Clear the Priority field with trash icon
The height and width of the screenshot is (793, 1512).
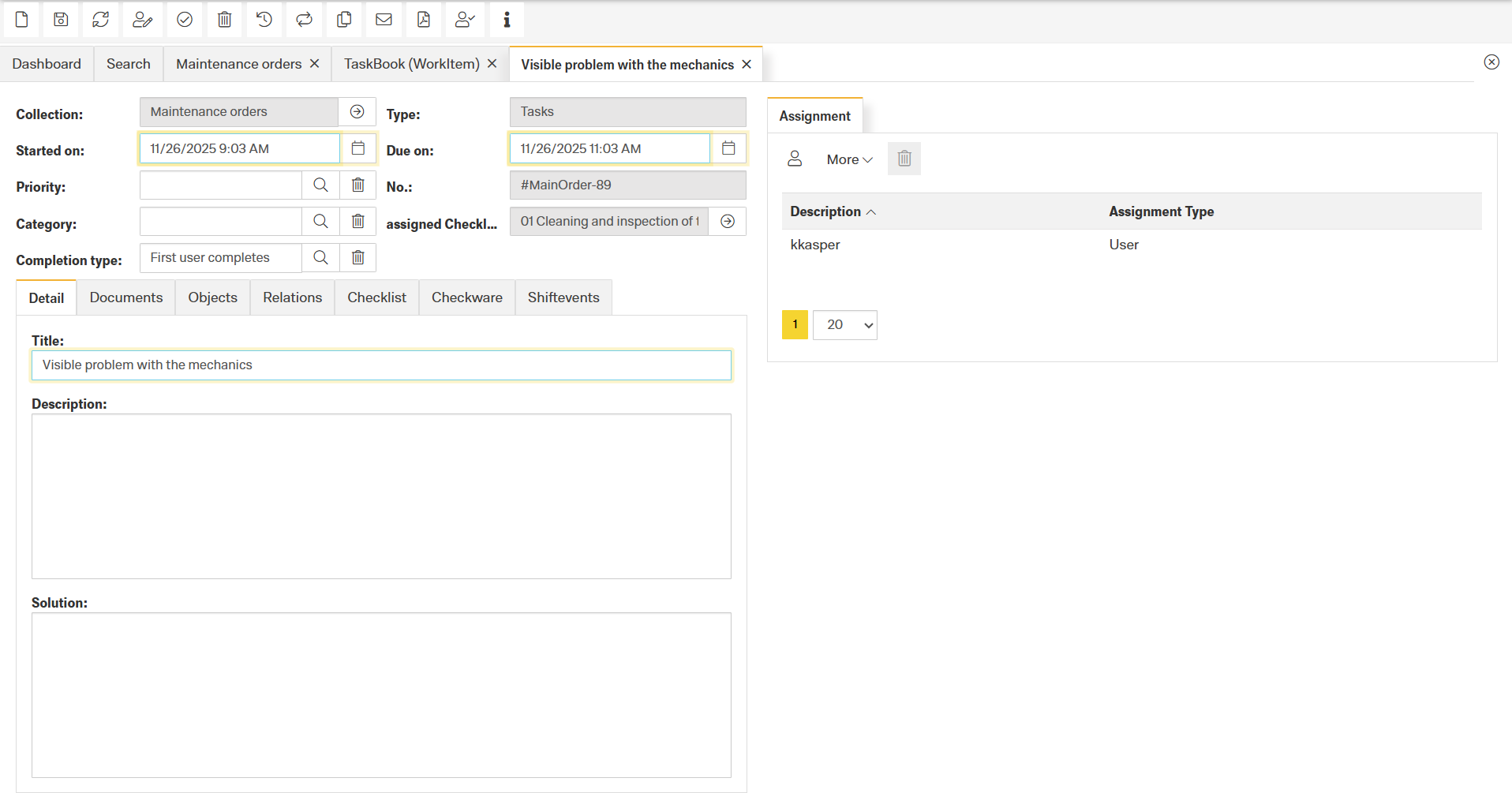pos(357,185)
